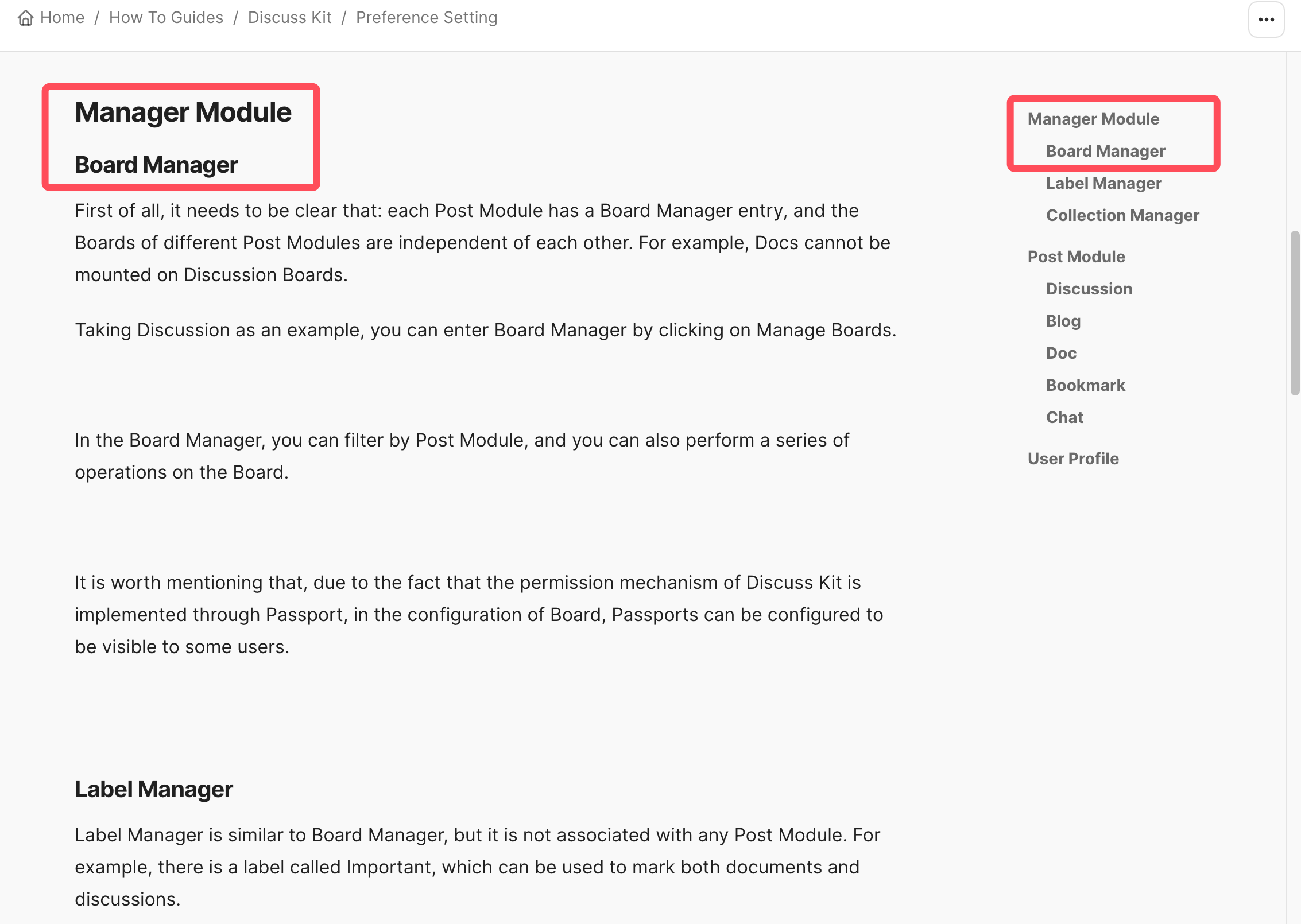Open Chat section from the outline
The image size is (1301, 924).
coord(1064,417)
